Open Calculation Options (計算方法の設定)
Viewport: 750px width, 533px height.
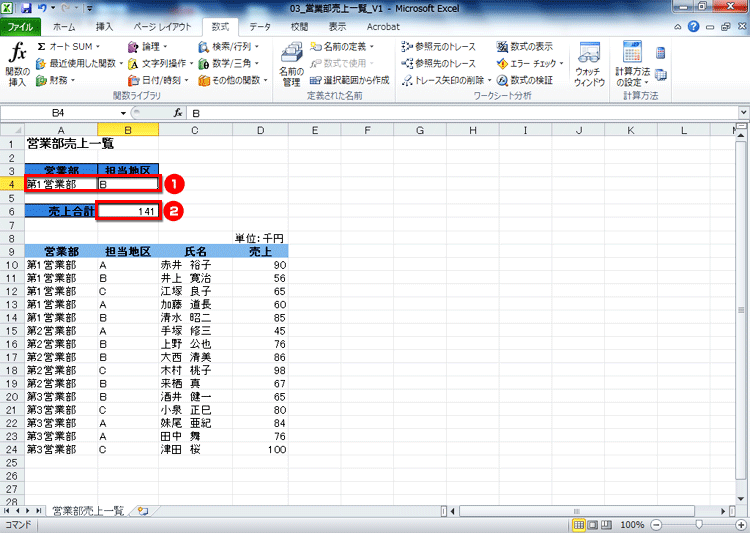(x=632, y=64)
